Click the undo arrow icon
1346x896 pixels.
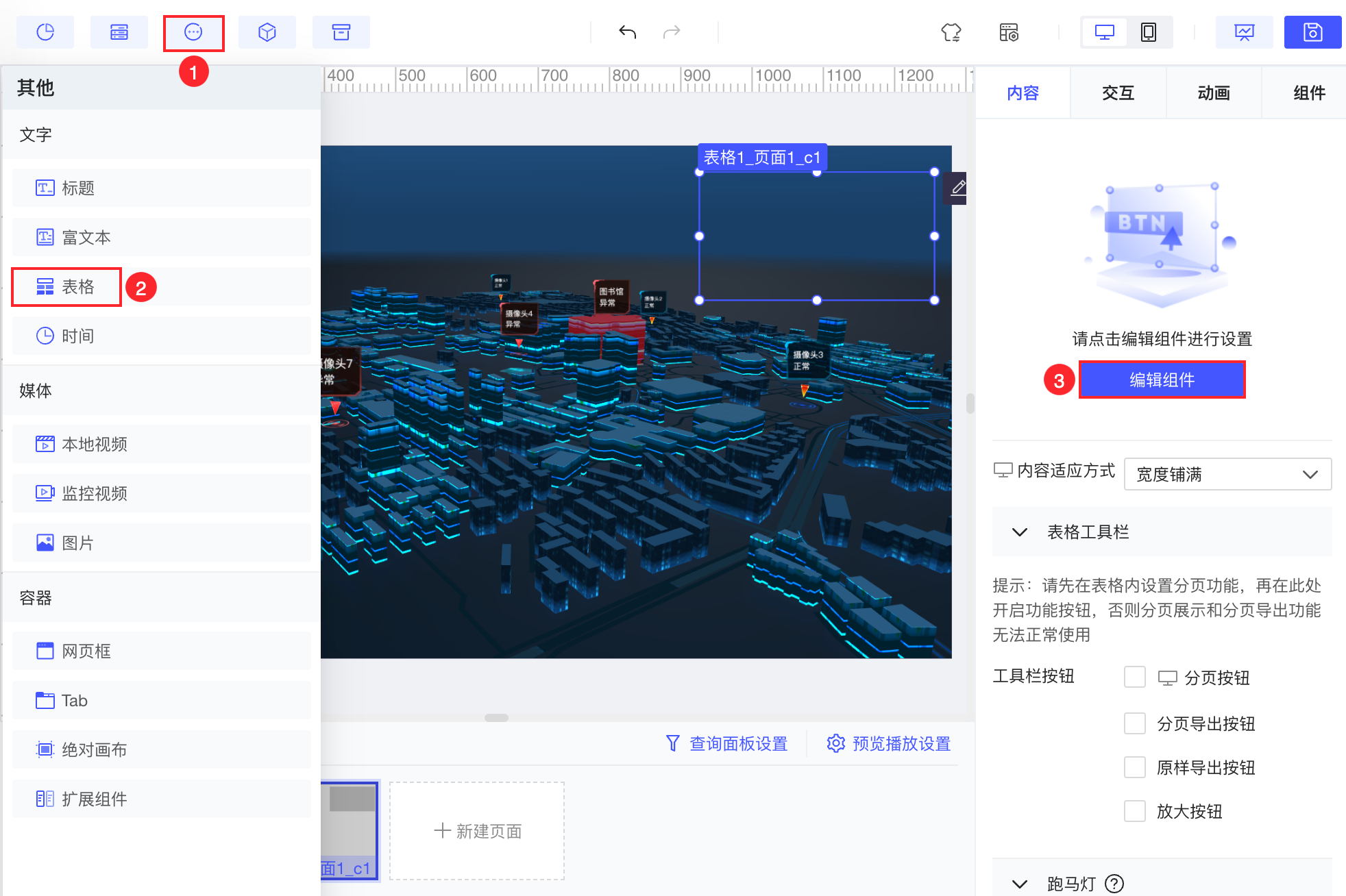(627, 32)
